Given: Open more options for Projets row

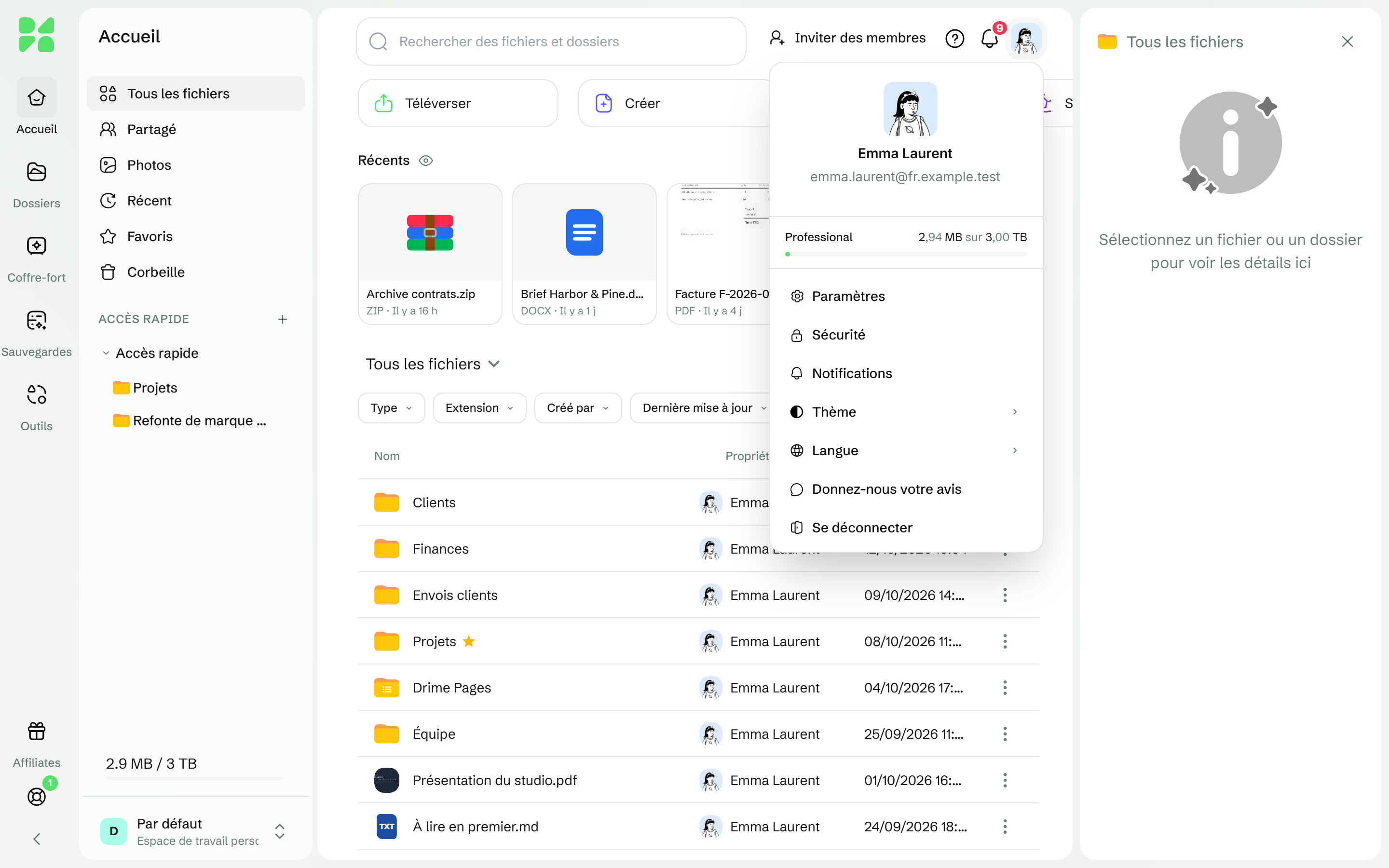Looking at the screenshot, I should click(1005, 641).
